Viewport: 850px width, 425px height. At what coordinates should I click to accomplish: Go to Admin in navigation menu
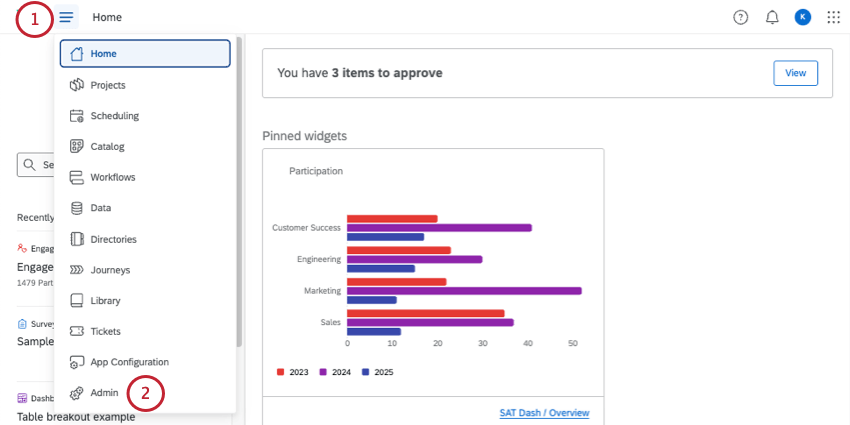click(x=104, y=393)
